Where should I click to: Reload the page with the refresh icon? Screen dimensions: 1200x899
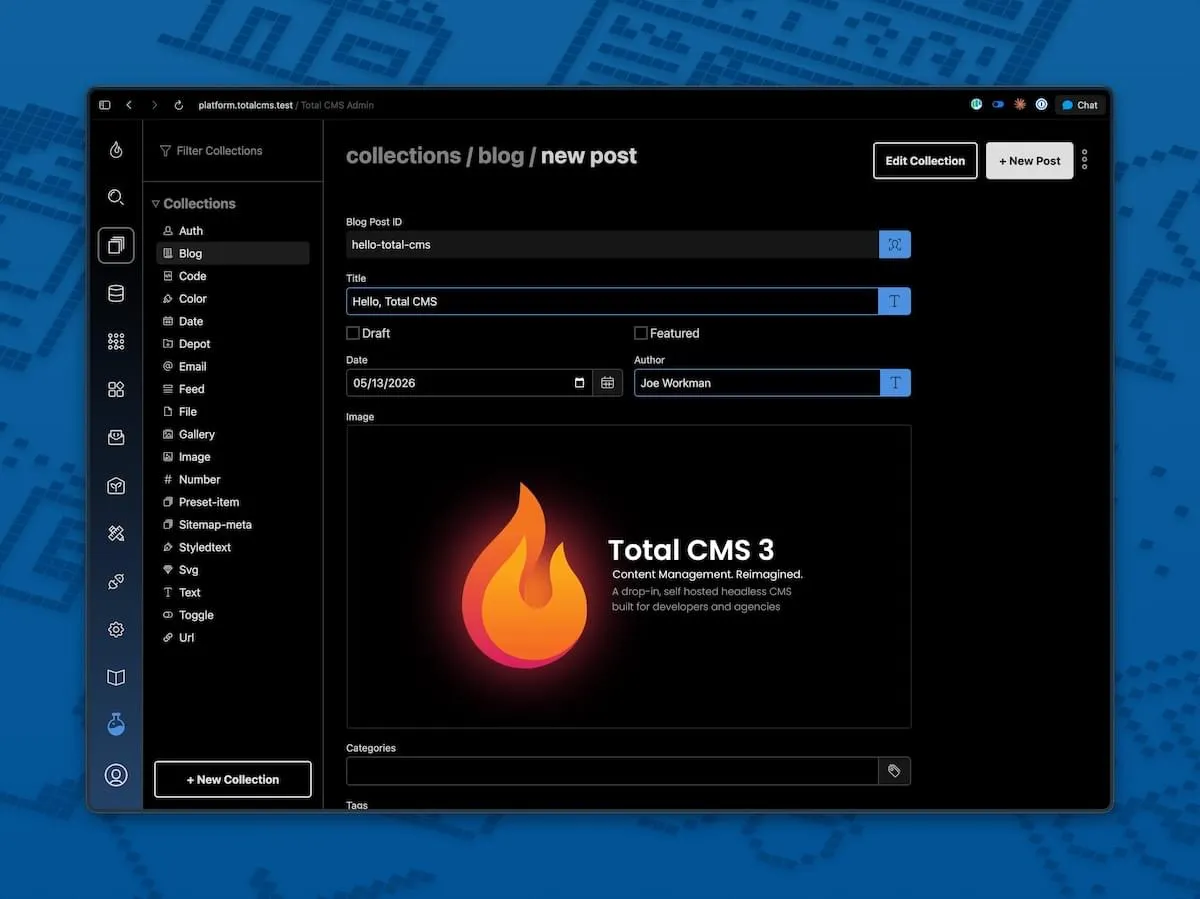click(179, 105)
